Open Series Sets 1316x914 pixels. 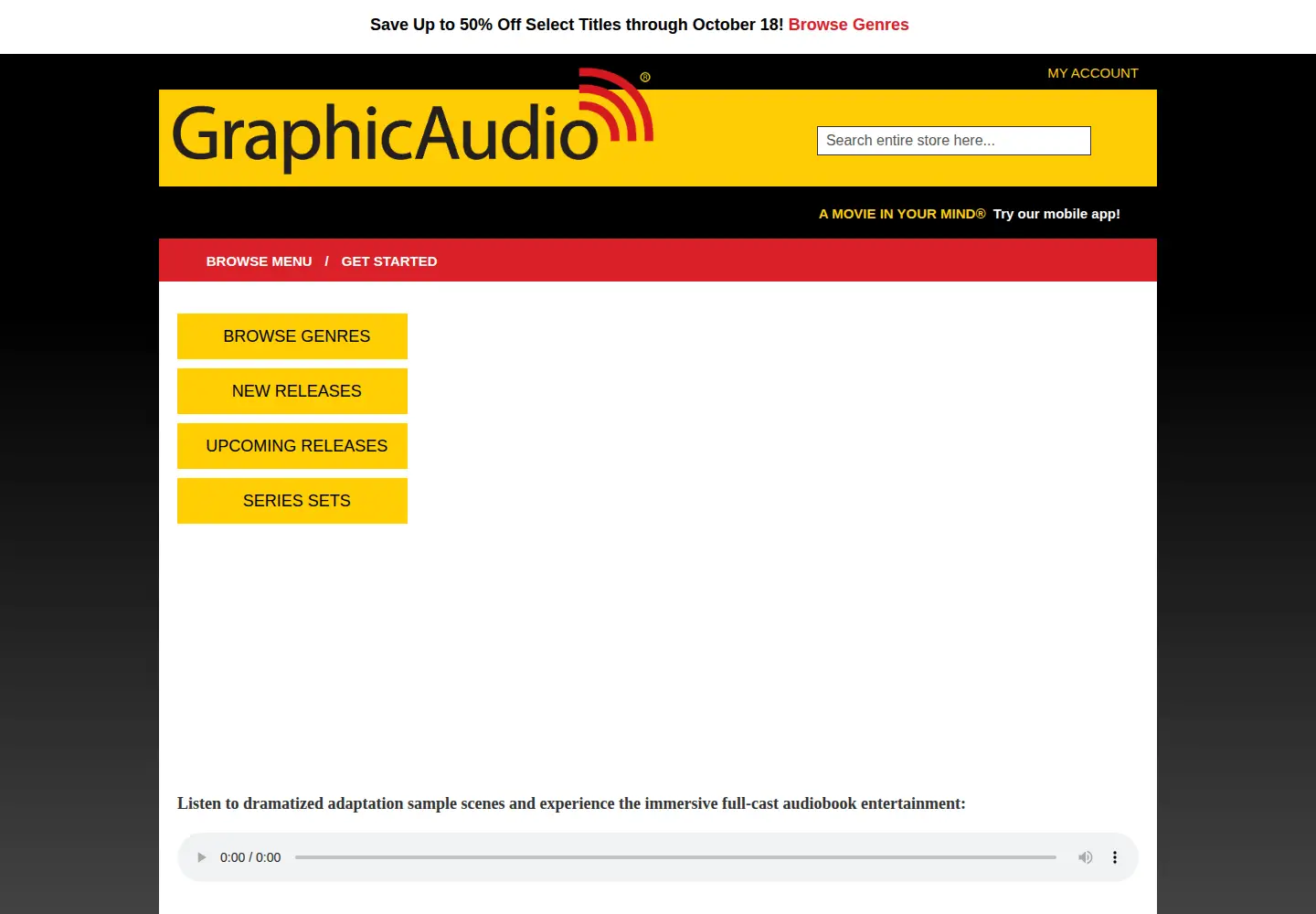point(292,501)
